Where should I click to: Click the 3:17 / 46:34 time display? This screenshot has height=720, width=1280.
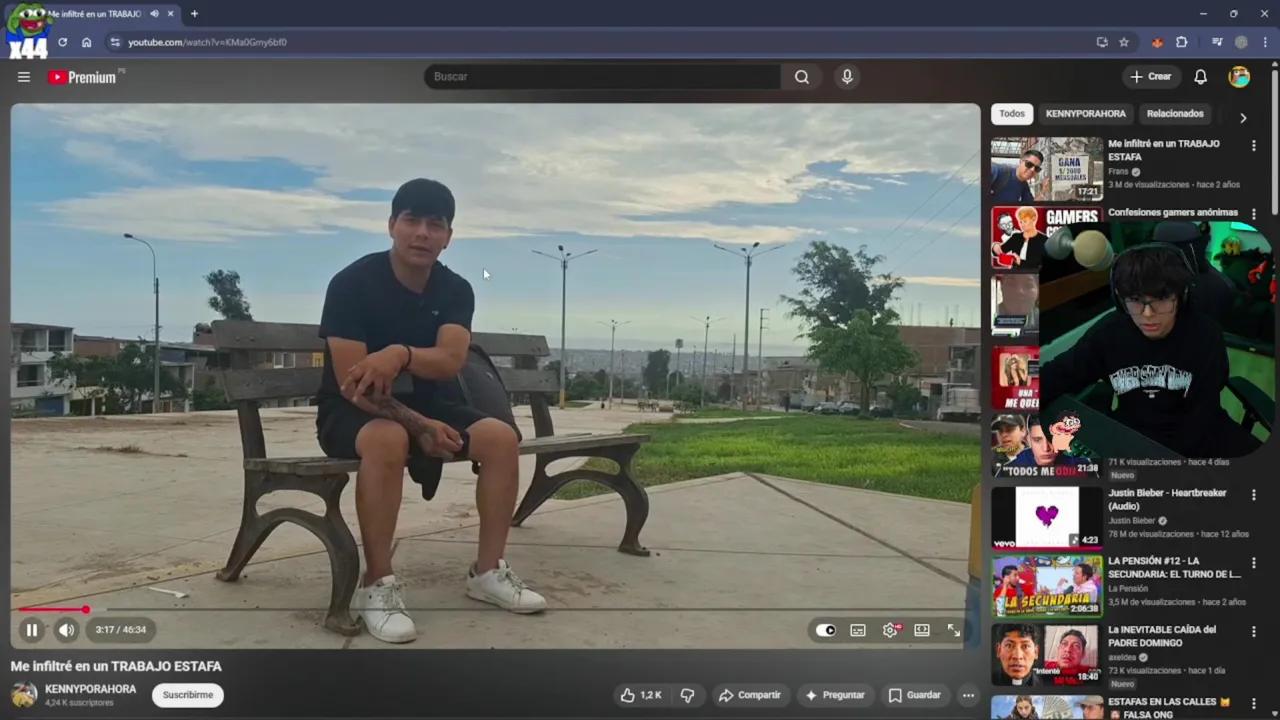[x=121, y=630]
